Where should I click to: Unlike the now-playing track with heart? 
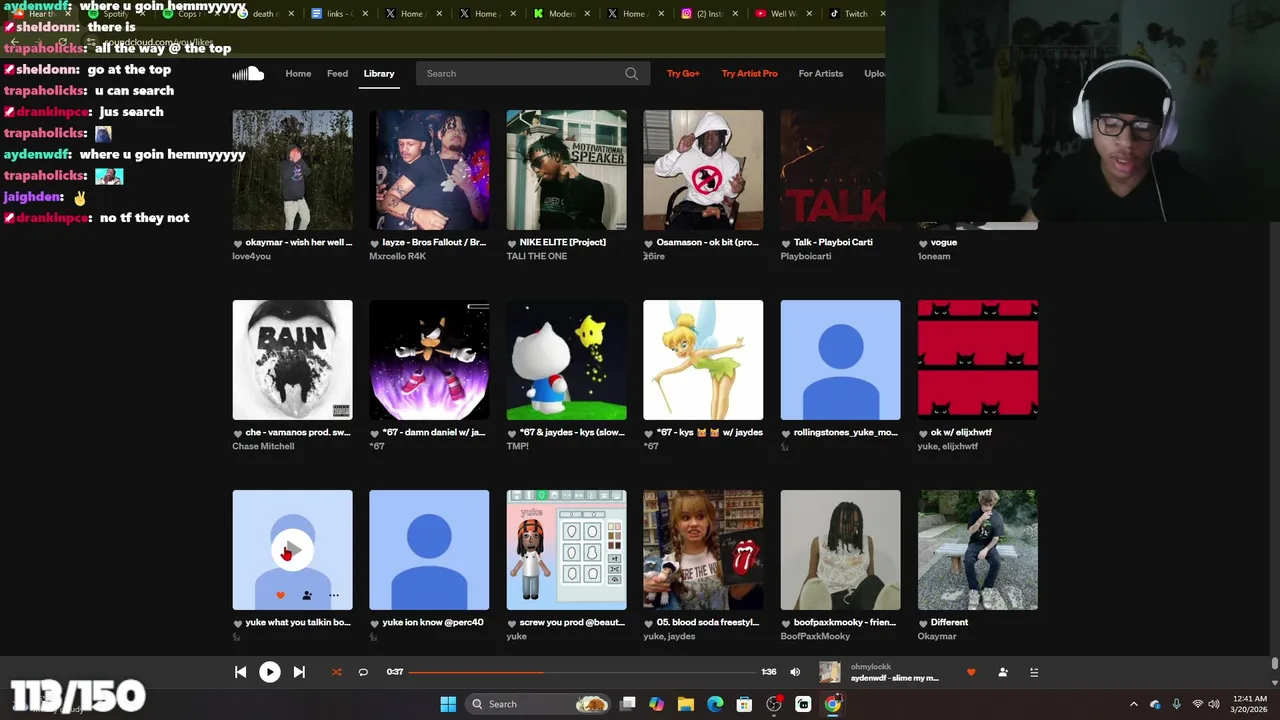[x=971, y=672]
